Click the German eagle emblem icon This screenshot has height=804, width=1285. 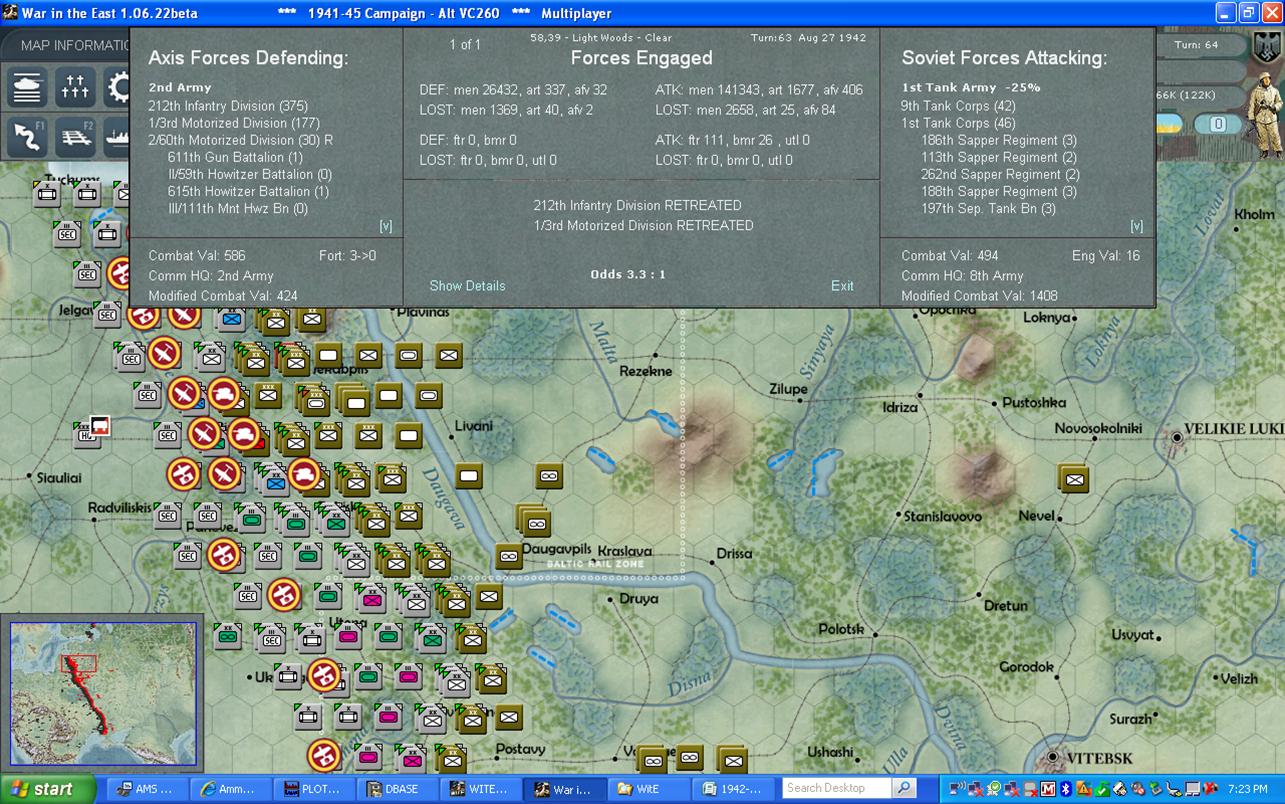[x=1268, y=45]
